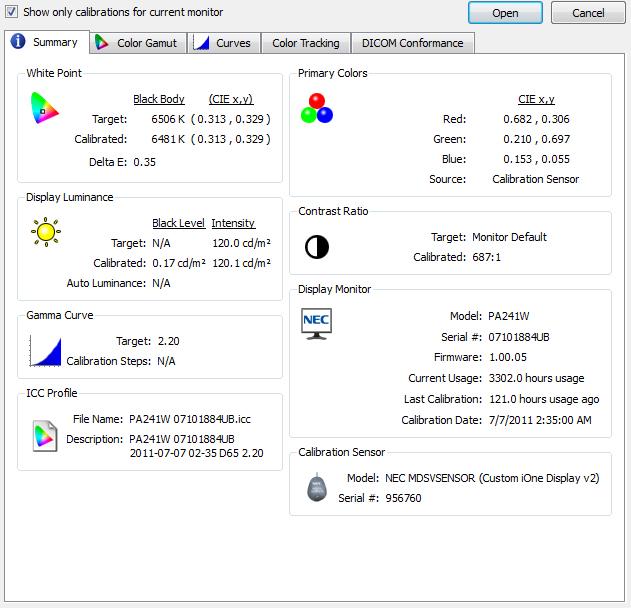
Task: Click the Calibration Sensor device icon
Action: click(x=317, y=487)
